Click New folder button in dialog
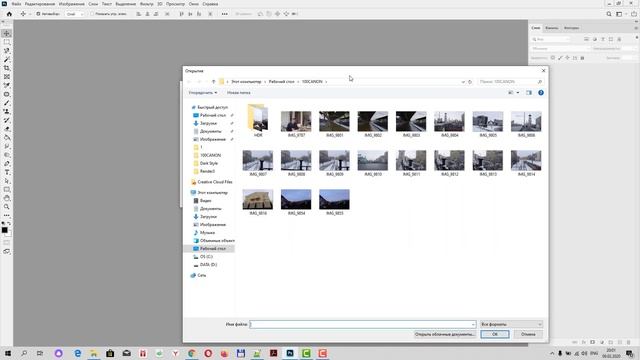Viewport: 640px width, 360px height. pyautogui.click(x=239, y=93)
